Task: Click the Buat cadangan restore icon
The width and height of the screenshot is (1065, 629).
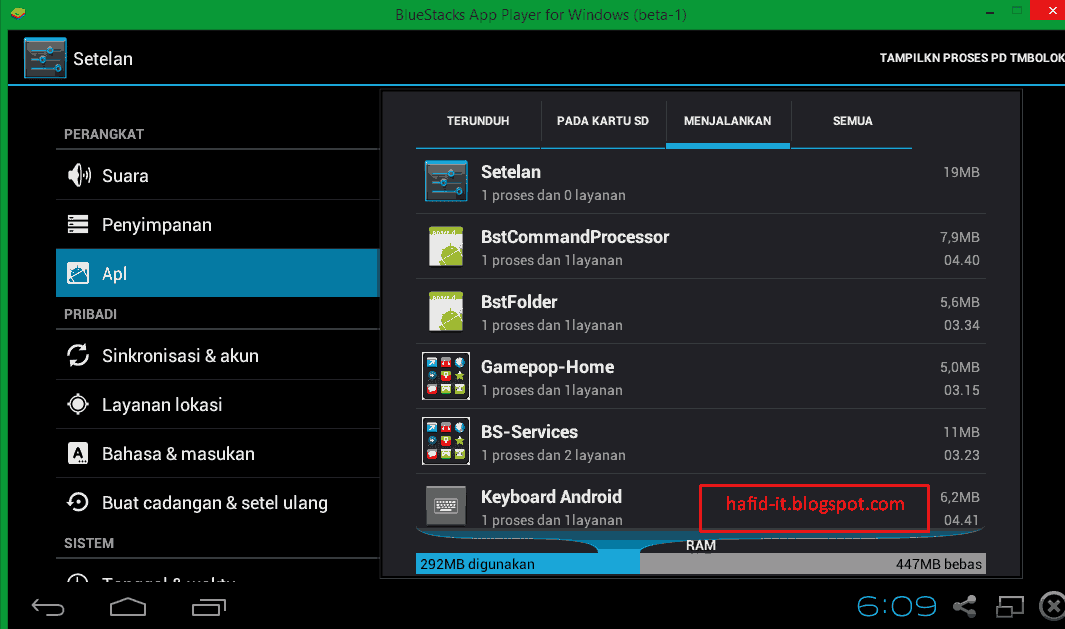Action: point(78,502)
